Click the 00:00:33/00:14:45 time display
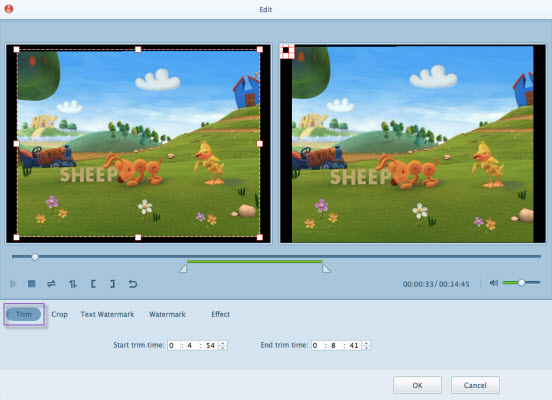 (436, 284)
